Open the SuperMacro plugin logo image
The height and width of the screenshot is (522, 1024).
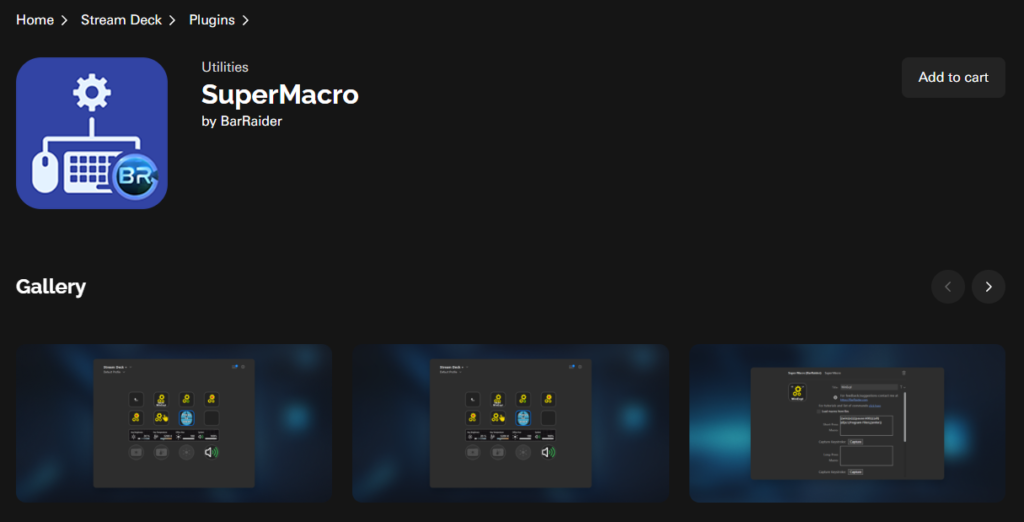pyautogui.click(x=91, y=133)
